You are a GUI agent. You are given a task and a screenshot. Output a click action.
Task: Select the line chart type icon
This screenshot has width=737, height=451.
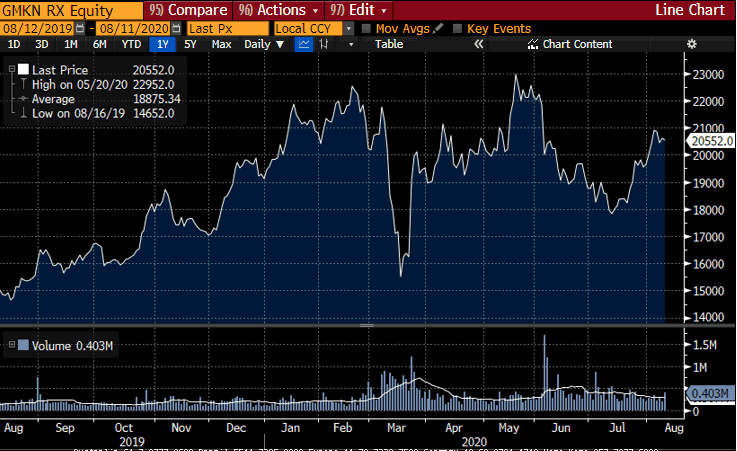(303, 44)
